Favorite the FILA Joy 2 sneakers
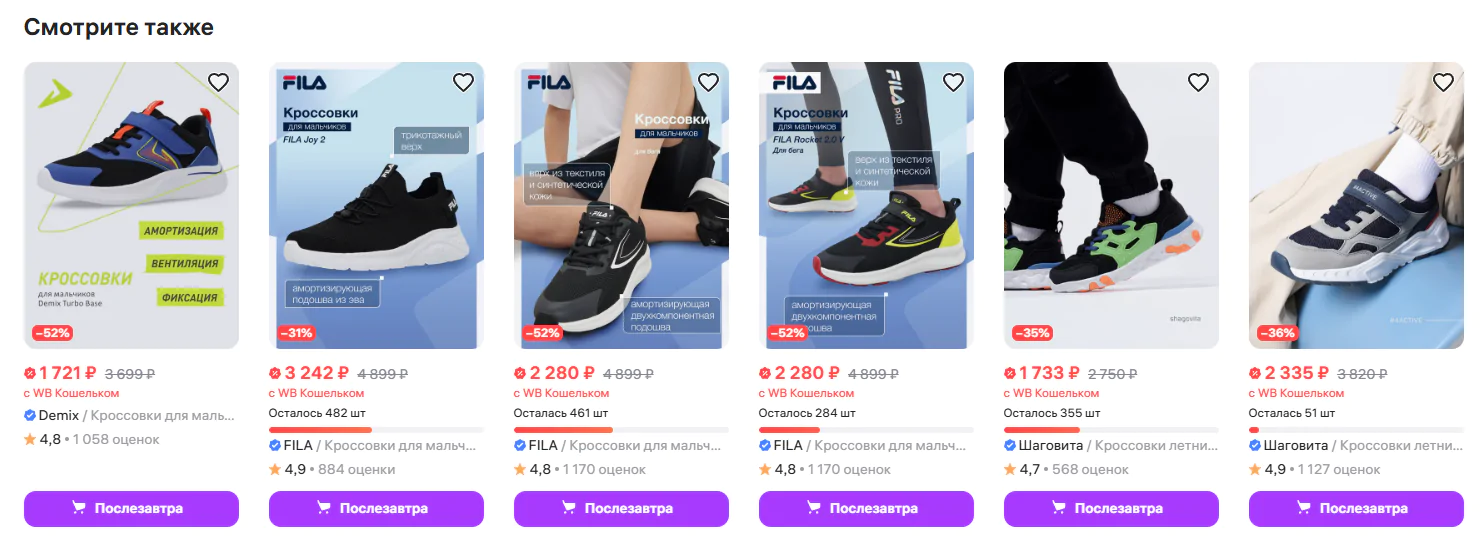1482x549 pixels. click(463, 83)
